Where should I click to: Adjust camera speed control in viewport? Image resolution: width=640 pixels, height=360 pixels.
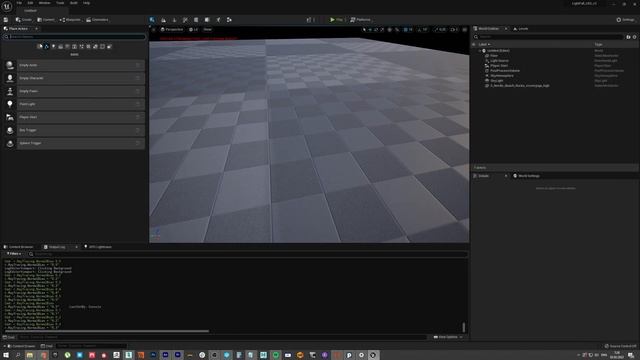[454, 29]
